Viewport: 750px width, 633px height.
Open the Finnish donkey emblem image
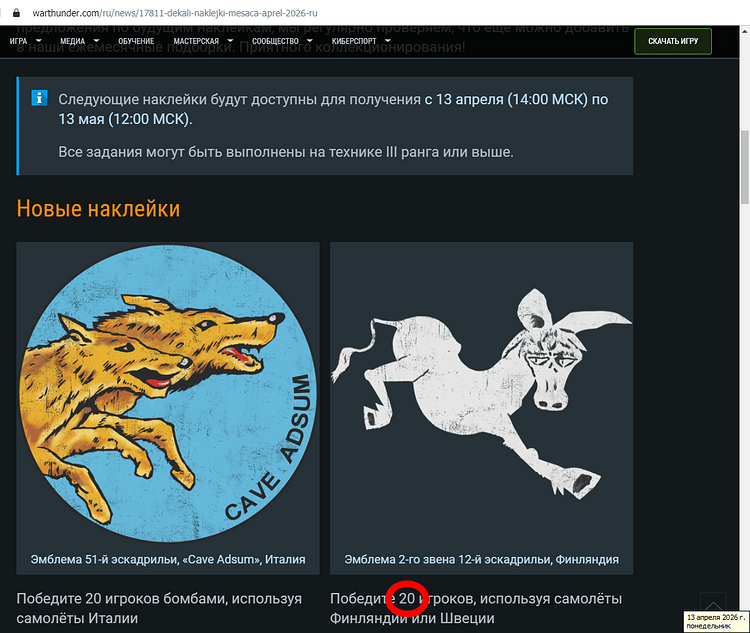(482, 394)
